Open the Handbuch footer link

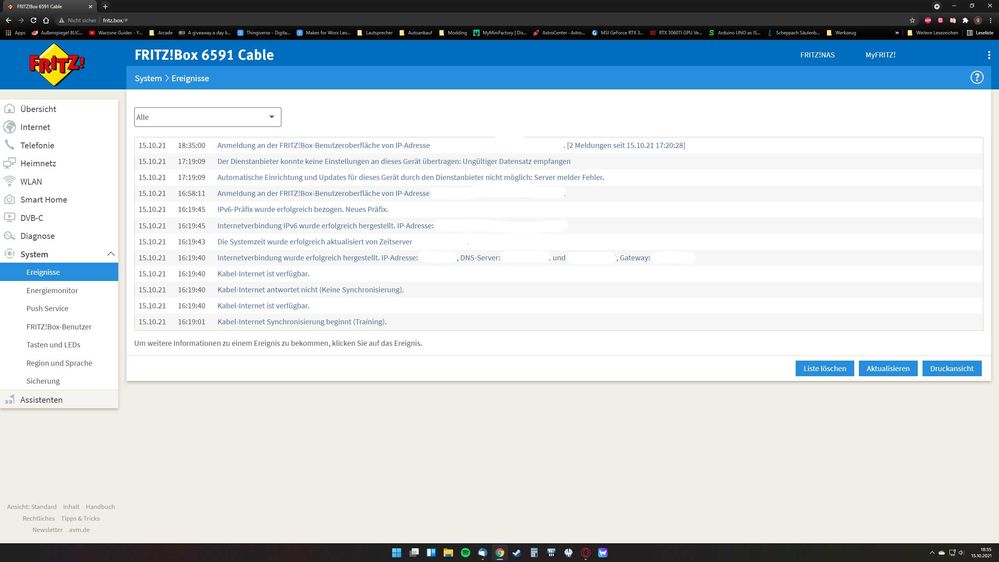(100, 507)
